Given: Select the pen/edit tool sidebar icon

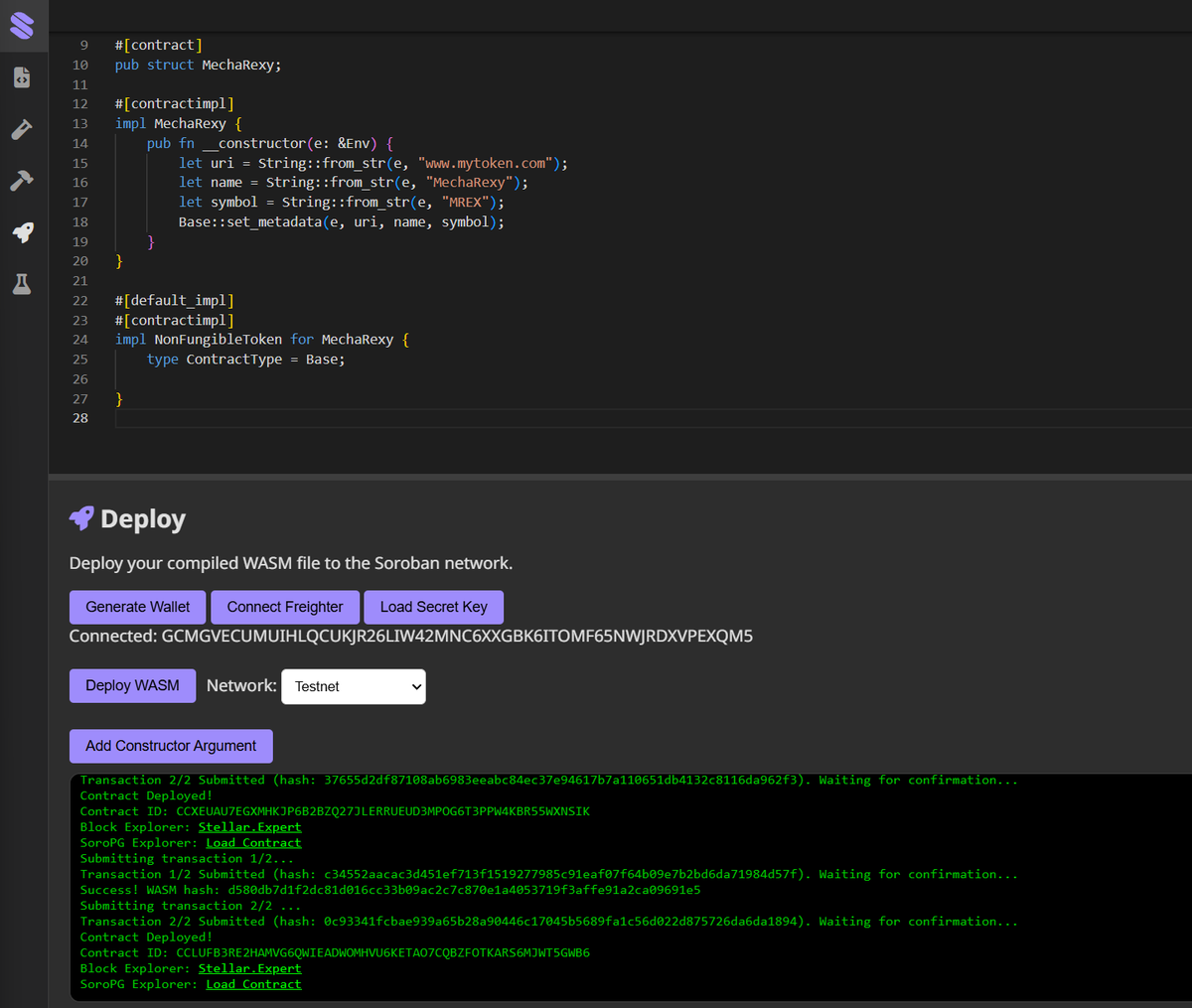Looking at the screenshot, I should tap(22, 129).
